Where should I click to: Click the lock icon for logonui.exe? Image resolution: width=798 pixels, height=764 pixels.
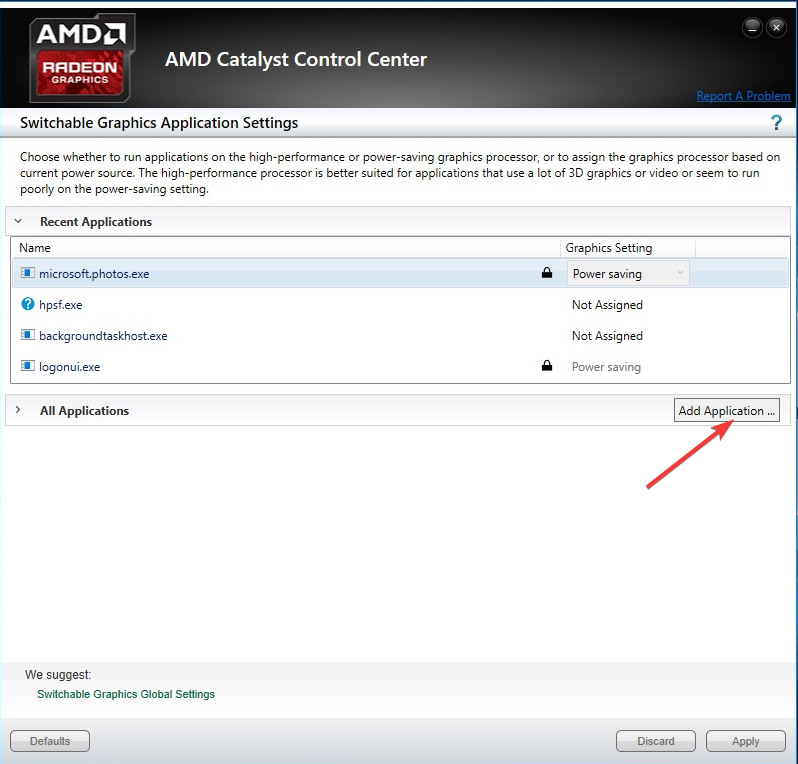coord(547,366)
